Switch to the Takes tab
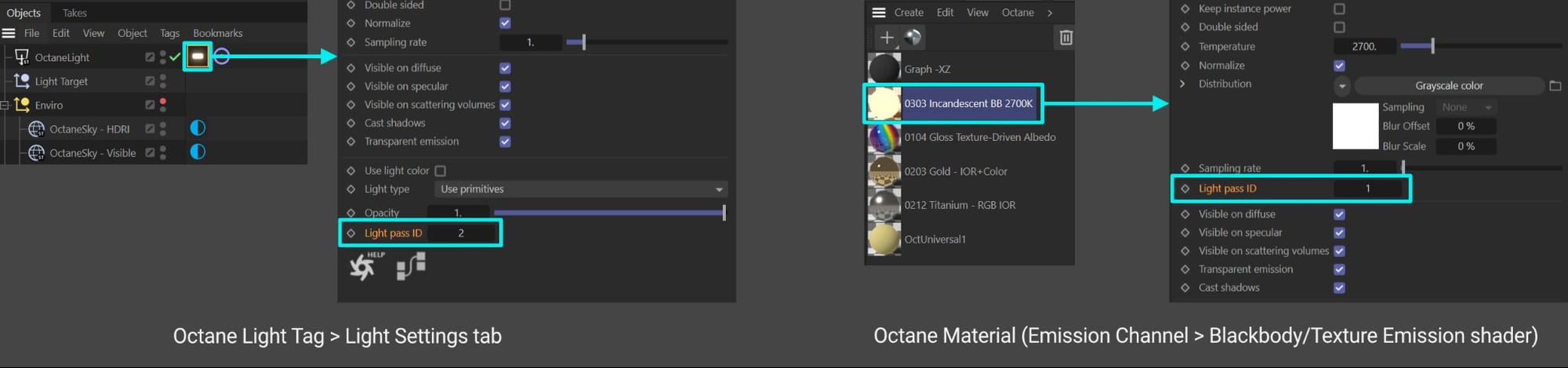The height and width of the screenshot is (368, 1568). point(74,13)
